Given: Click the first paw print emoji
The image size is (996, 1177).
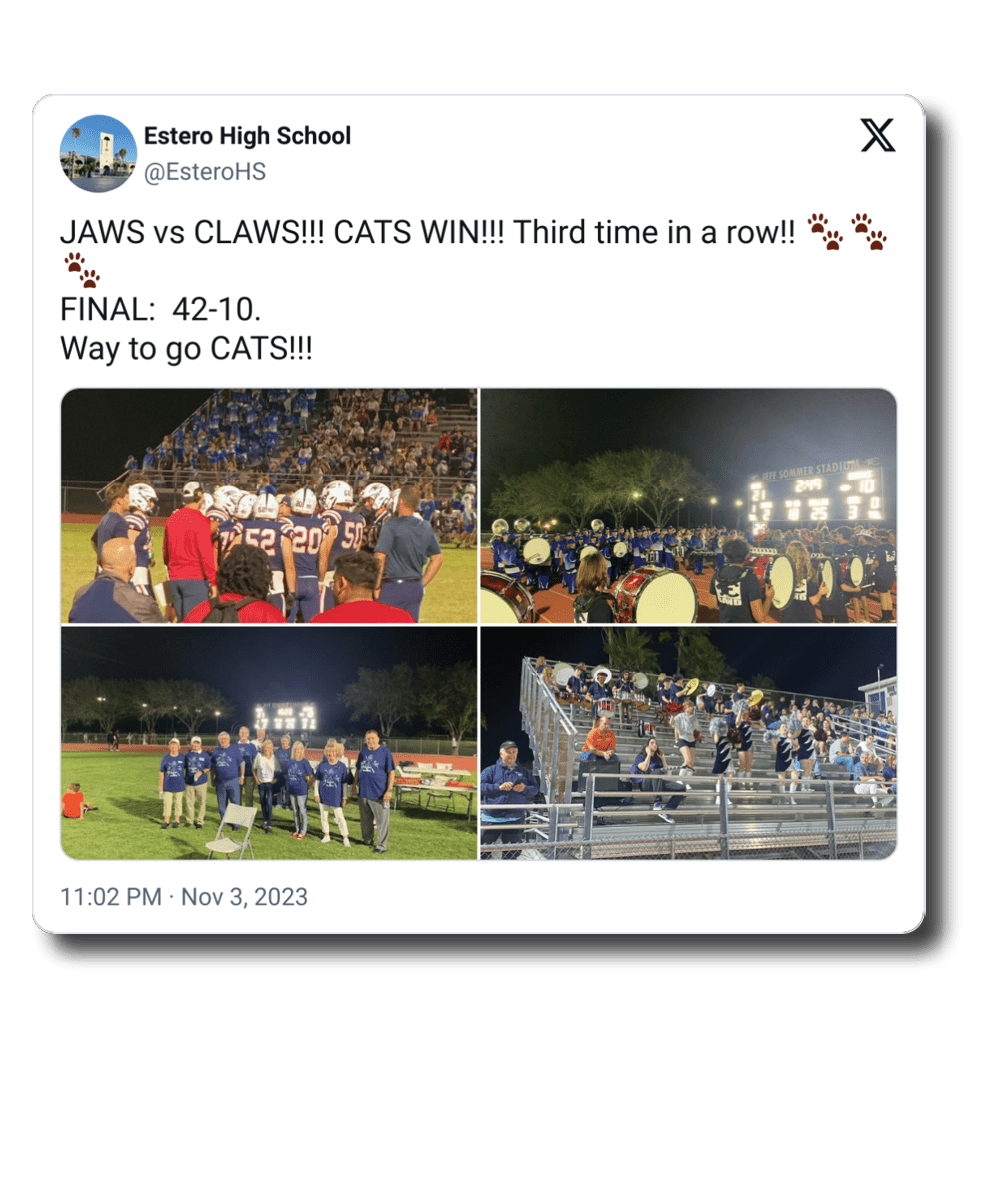Looking at the screenshot, I should click(825, 231).
